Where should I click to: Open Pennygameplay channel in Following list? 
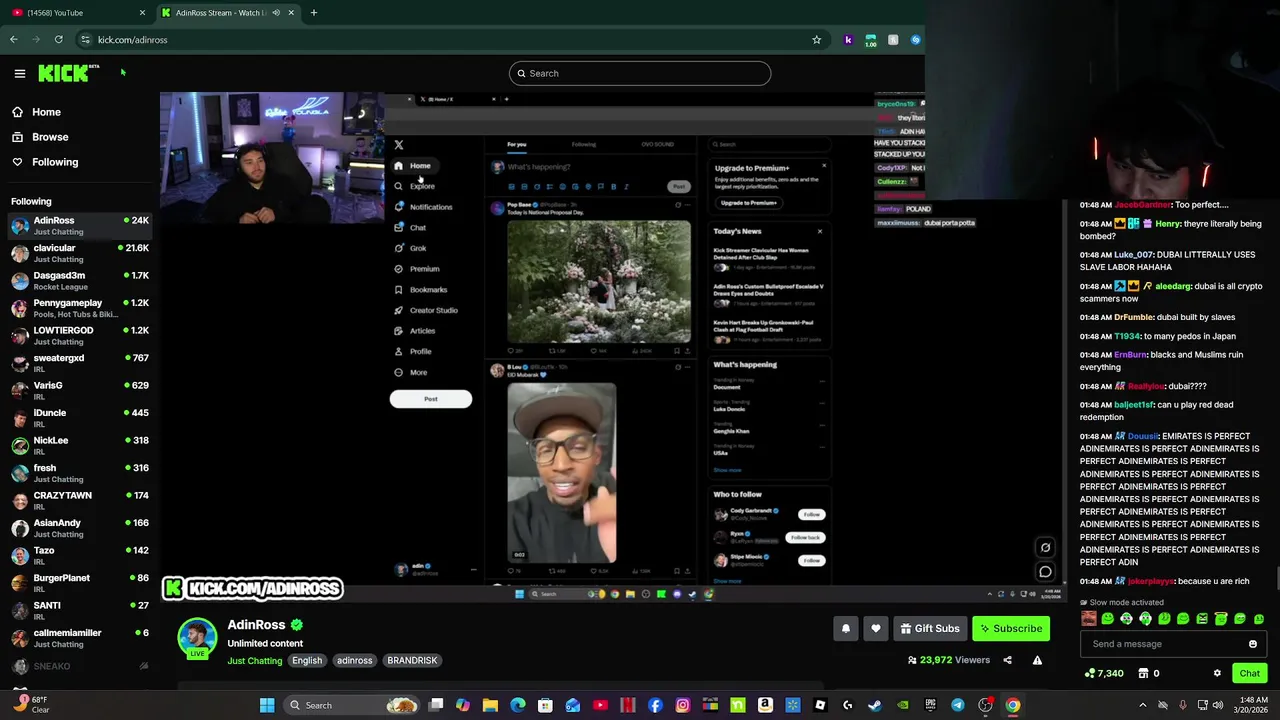(80, 308)
